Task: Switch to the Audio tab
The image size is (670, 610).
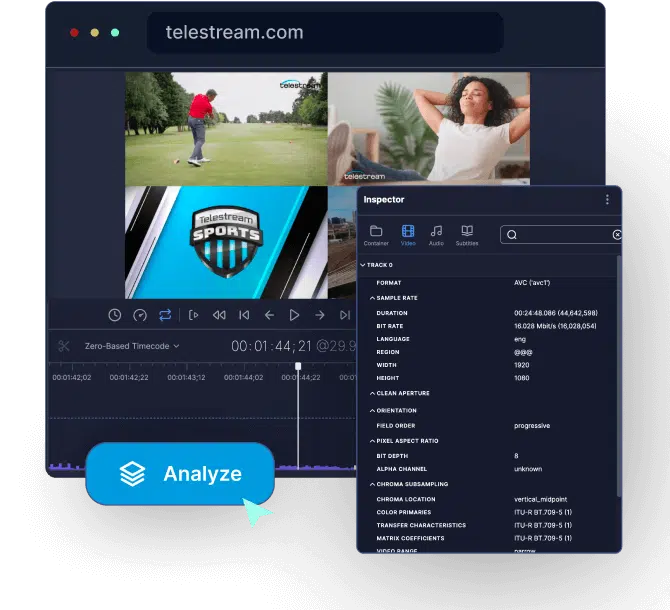Action: (x=436, y=235)
